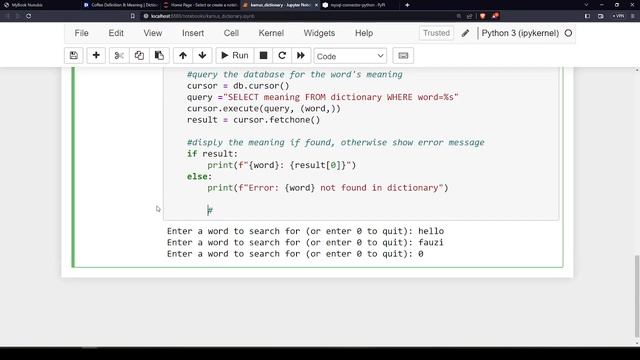Click the kernel idle circle indicator

point(568,33)
